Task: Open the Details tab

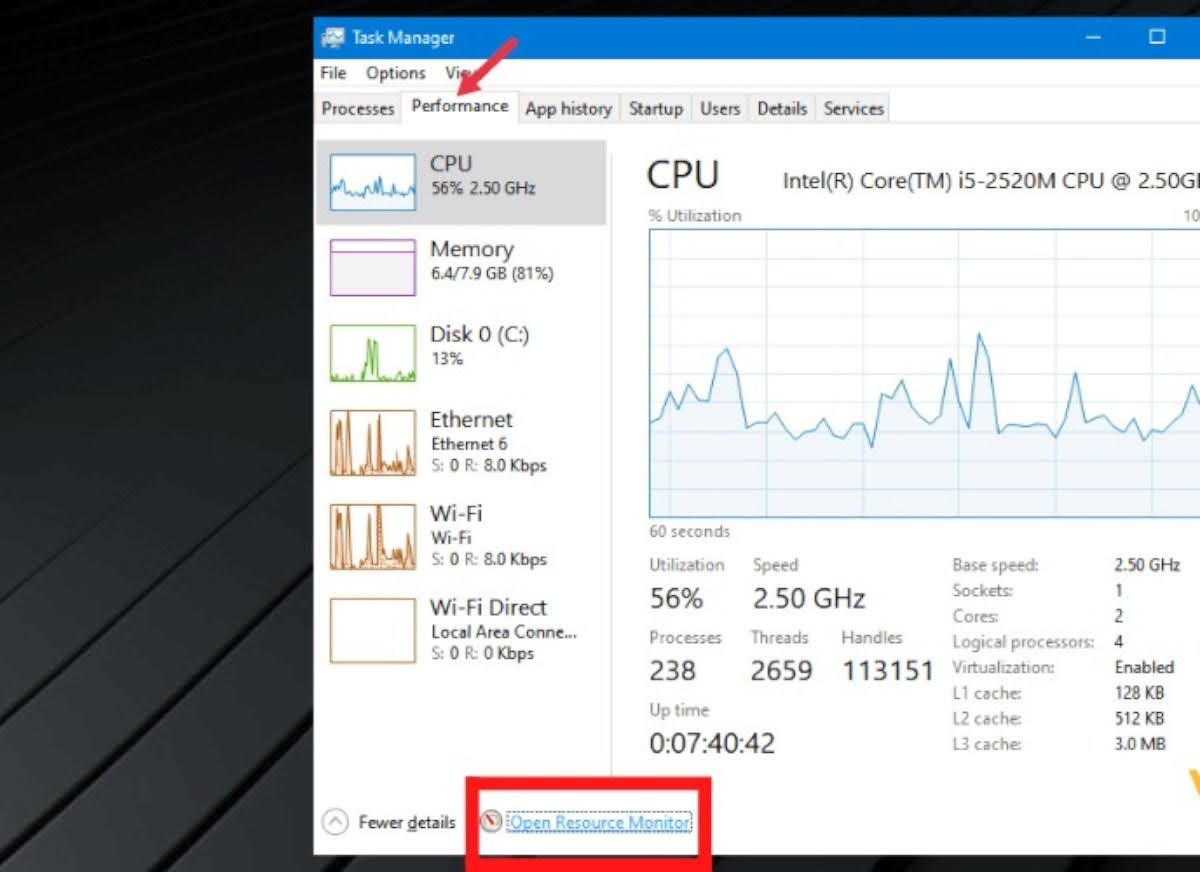Action: coord(782,109)
